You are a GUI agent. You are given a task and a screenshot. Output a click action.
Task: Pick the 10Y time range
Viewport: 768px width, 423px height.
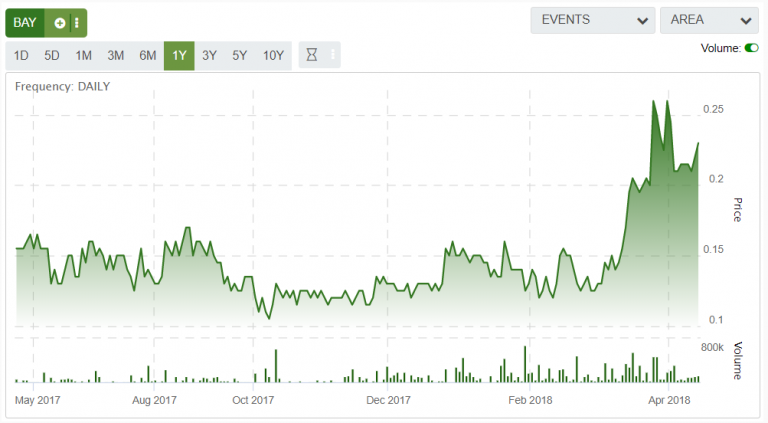coord(273,55)
